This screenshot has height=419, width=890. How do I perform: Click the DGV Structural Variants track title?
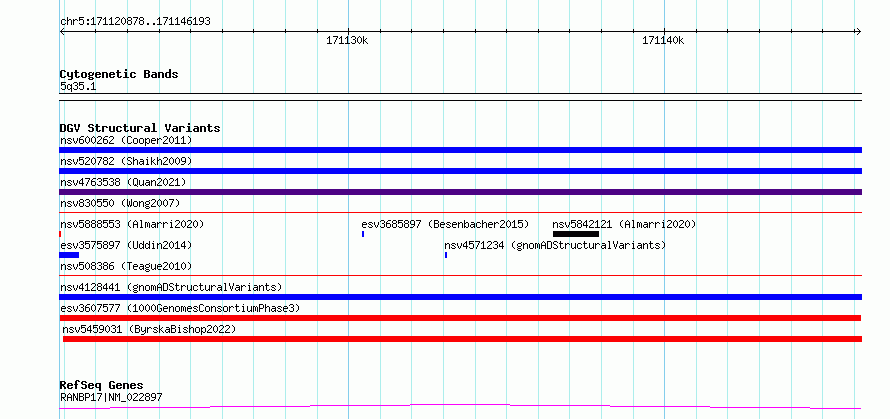140,128
